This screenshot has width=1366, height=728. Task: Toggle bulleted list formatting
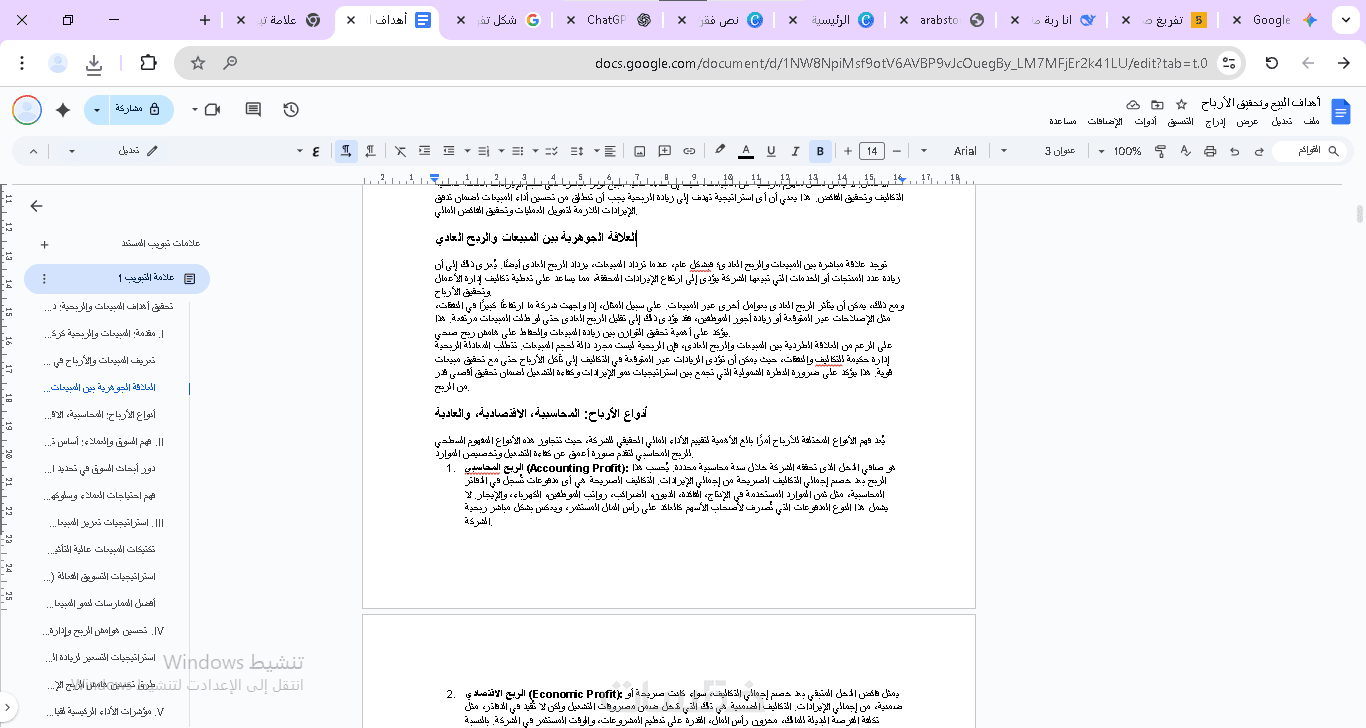click(516, 151)
